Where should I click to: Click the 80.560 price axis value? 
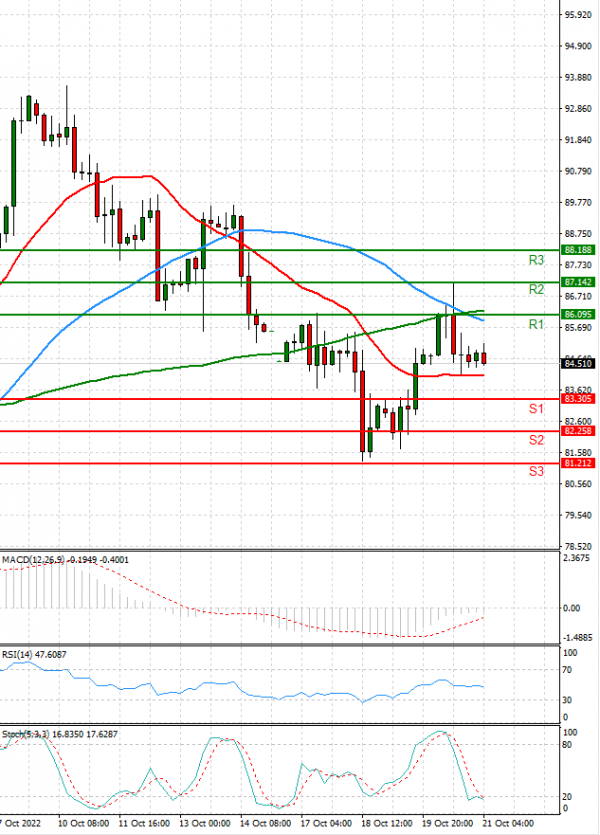578,484
